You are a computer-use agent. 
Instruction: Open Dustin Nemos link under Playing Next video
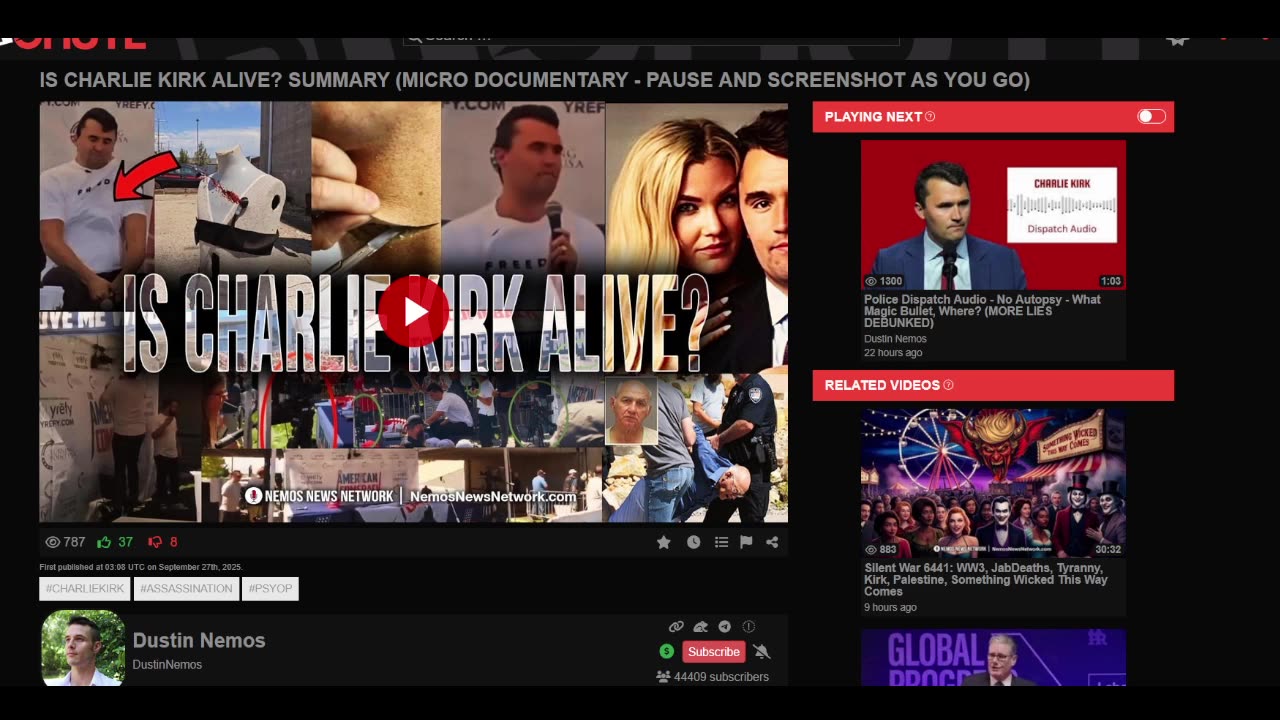tap(895, 339)
